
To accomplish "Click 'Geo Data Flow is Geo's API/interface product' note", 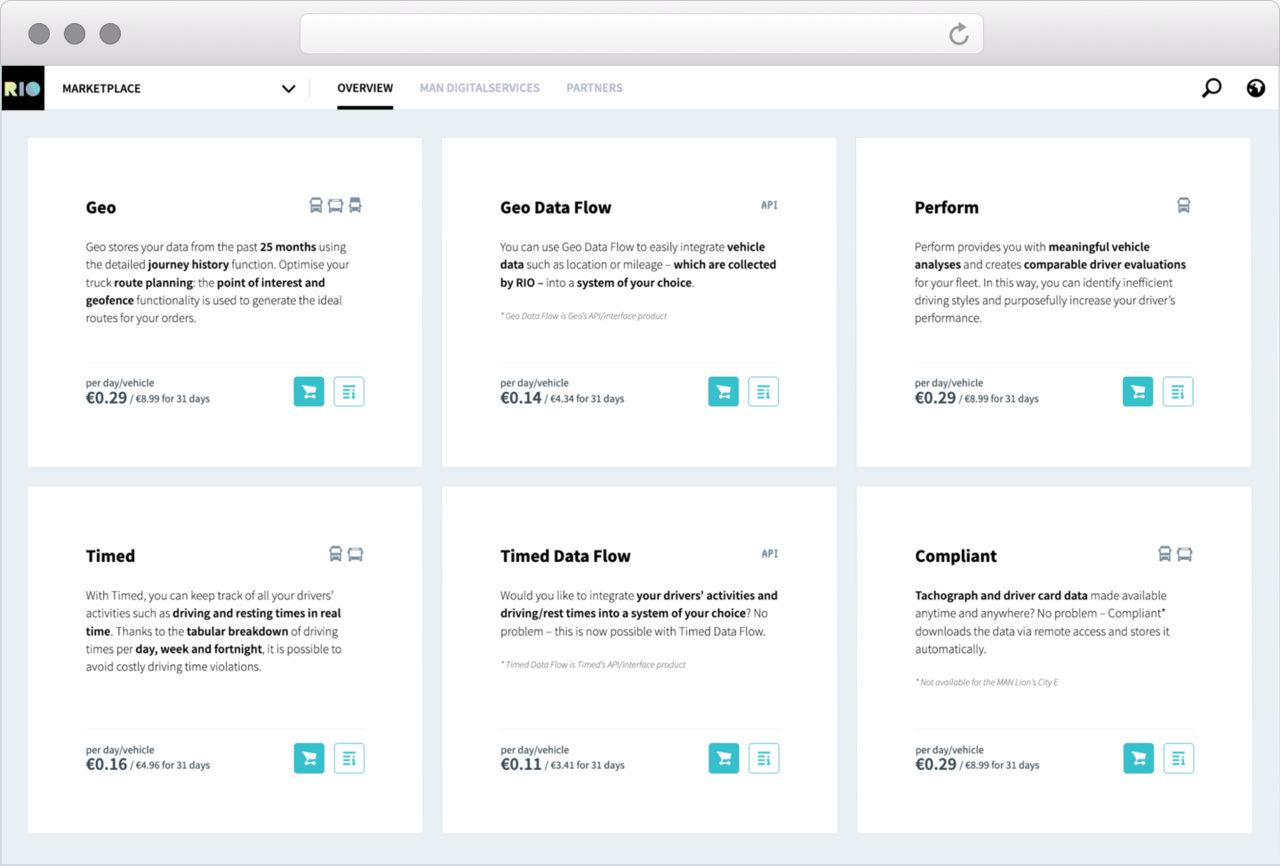I will point(583,316).
